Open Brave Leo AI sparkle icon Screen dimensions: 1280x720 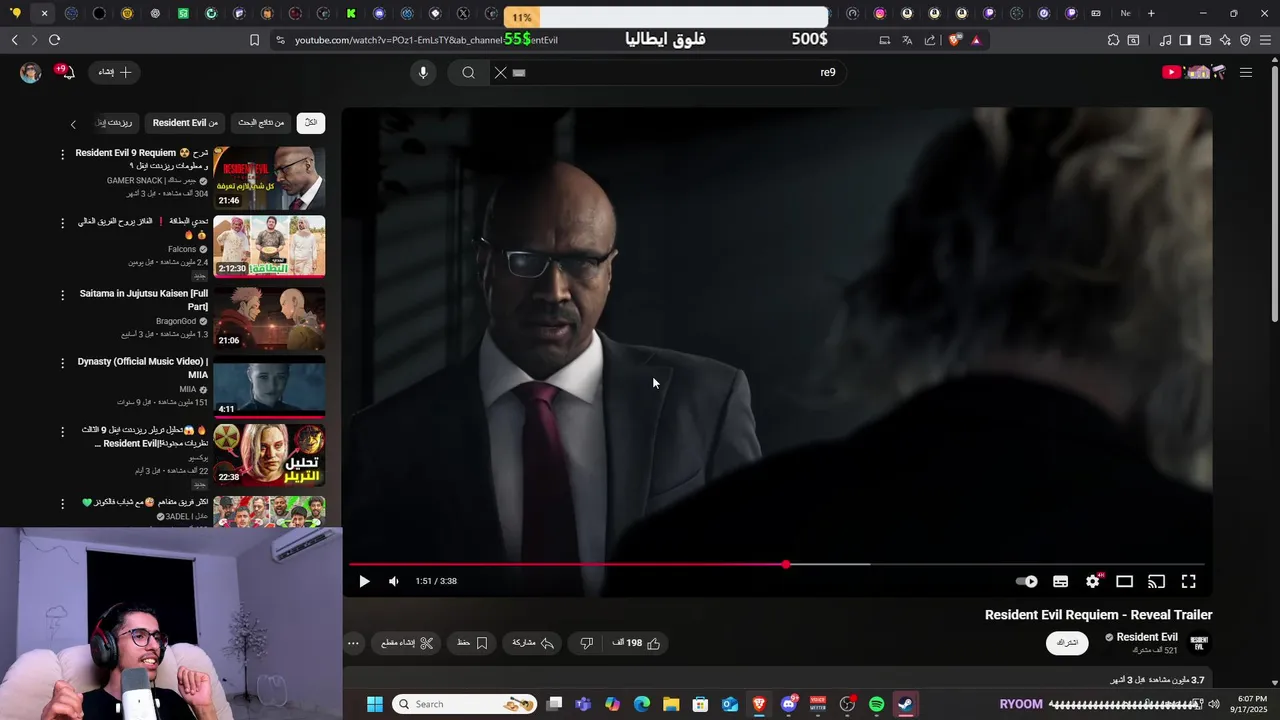(1225, 40)
